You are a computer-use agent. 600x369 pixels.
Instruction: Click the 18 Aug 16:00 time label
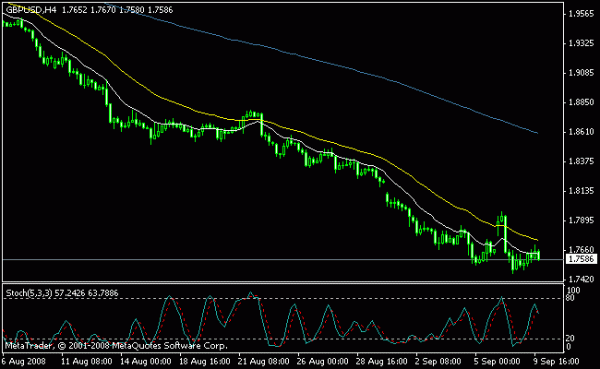click(x=205, y=361)
